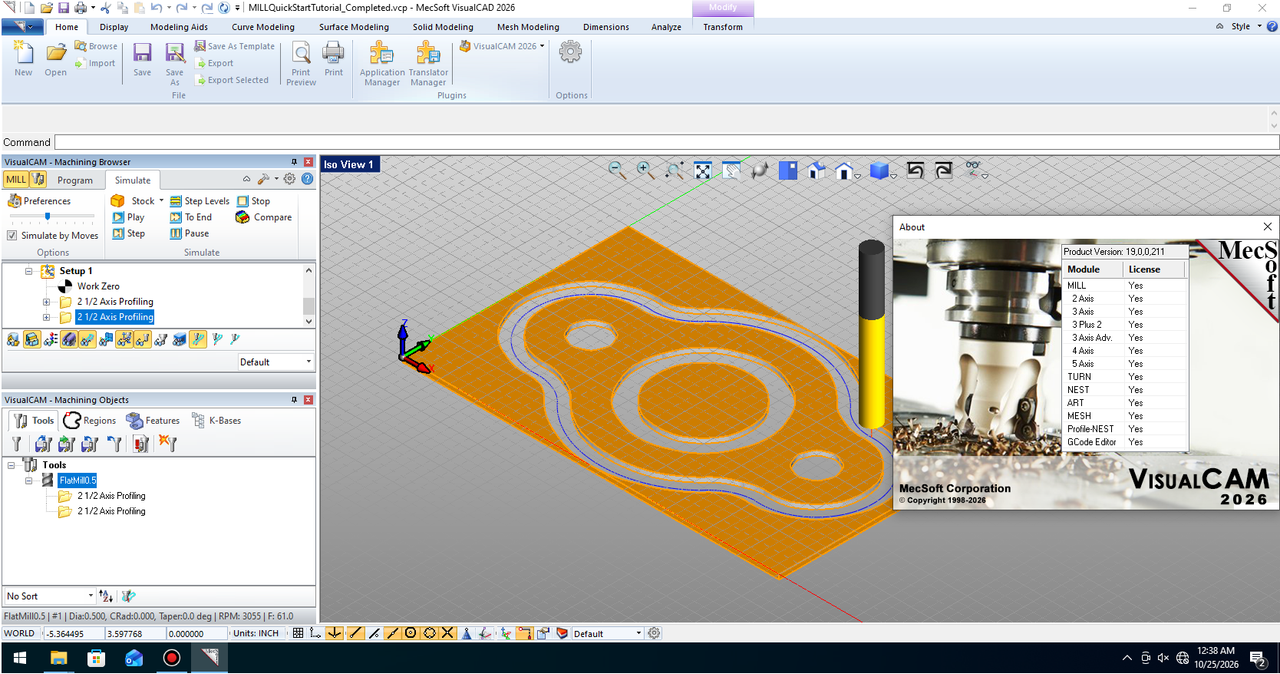Screen dimensions: 1280x674
Task: Expand the selected 2 1/2 Axis Profiling node
Action: click(46, 317)
